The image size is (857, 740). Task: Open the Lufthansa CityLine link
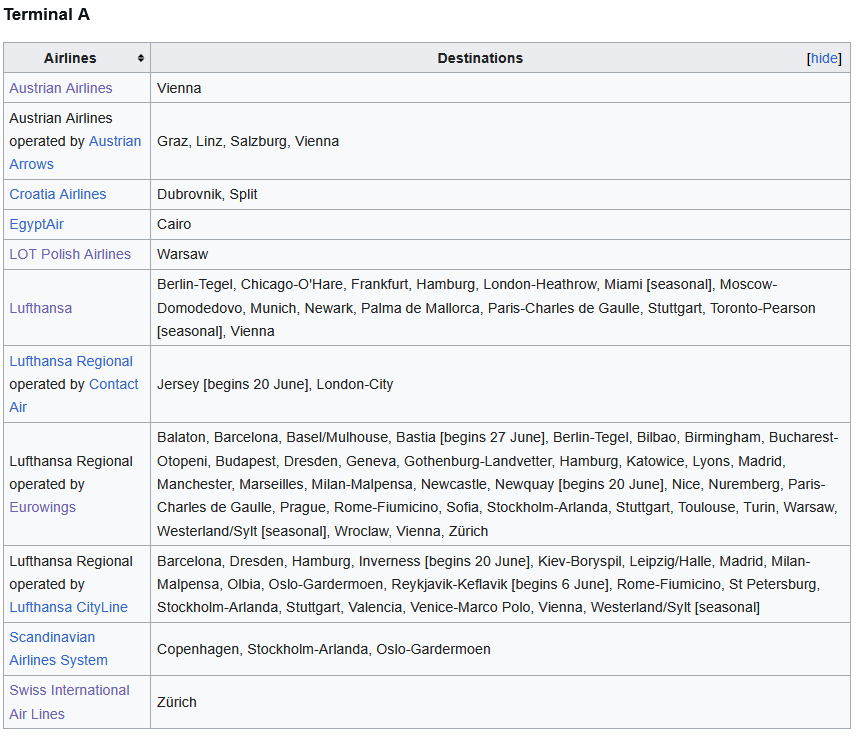pyautogui.click(x=69, y=607)
